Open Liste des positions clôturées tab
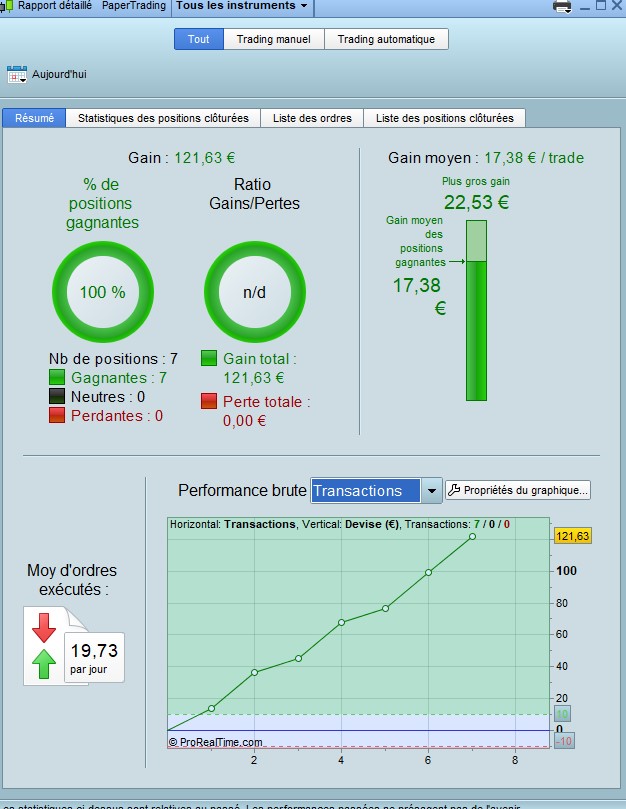Viewport: 626px width, 809px height. (x=445, y=118)
